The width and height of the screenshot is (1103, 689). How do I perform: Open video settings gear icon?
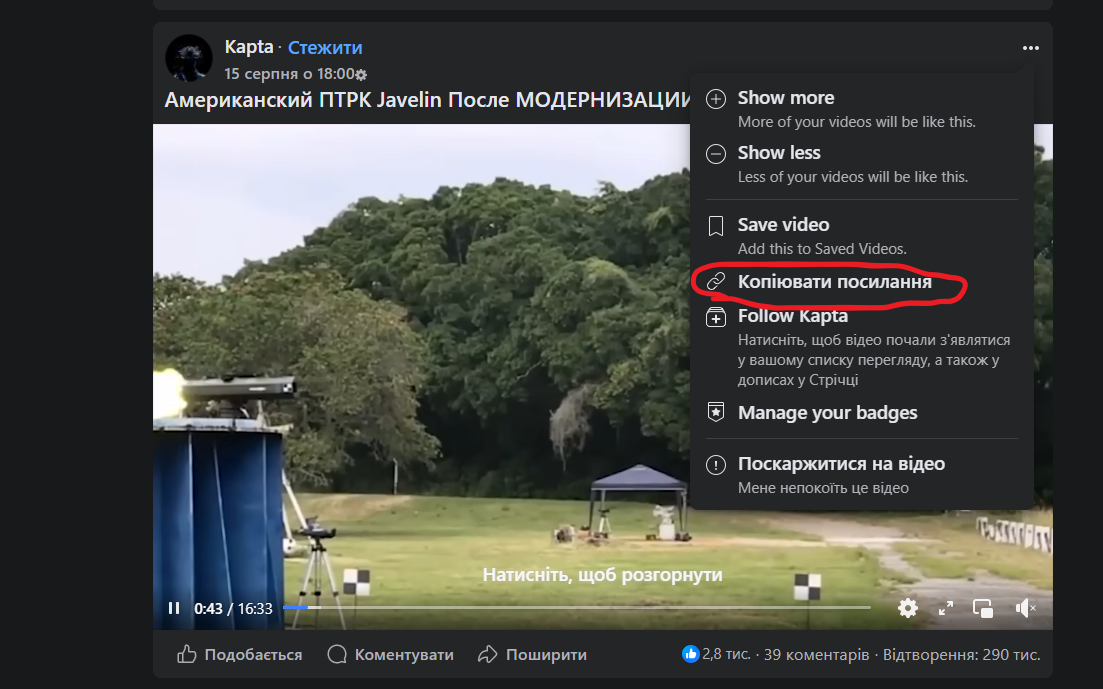907,608
